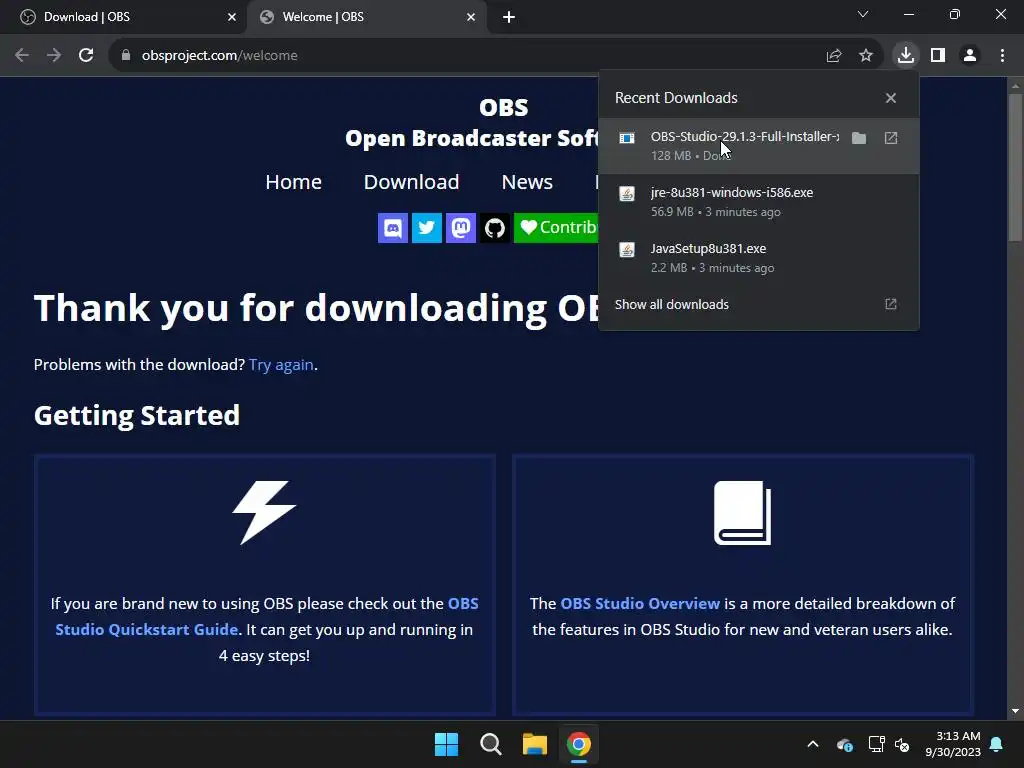Expand the hidden tray icons chevron

pos(813,744)
